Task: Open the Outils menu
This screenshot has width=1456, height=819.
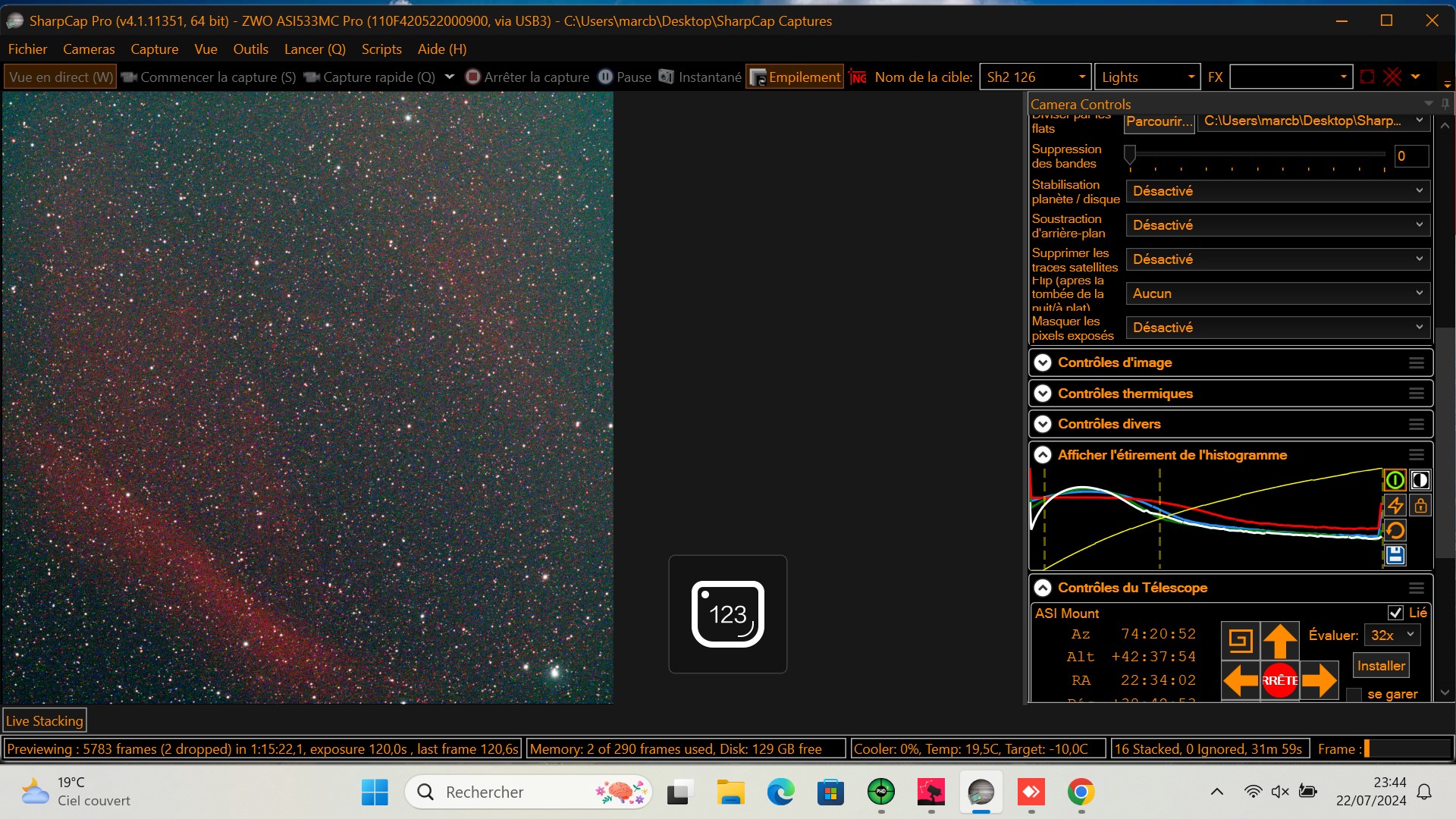Action: point(250,49)
